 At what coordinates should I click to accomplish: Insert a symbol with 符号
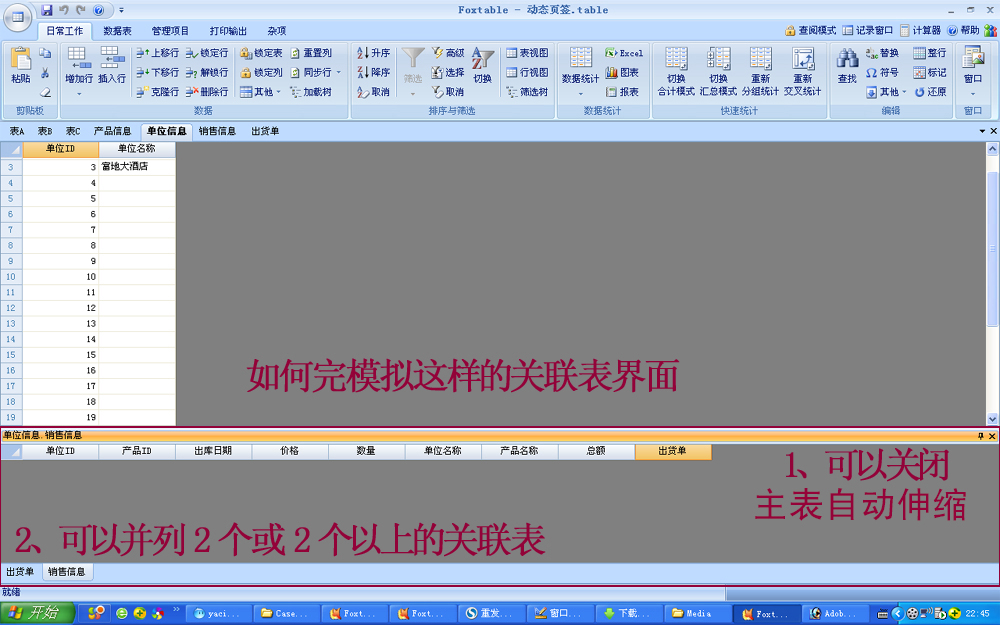882,72
